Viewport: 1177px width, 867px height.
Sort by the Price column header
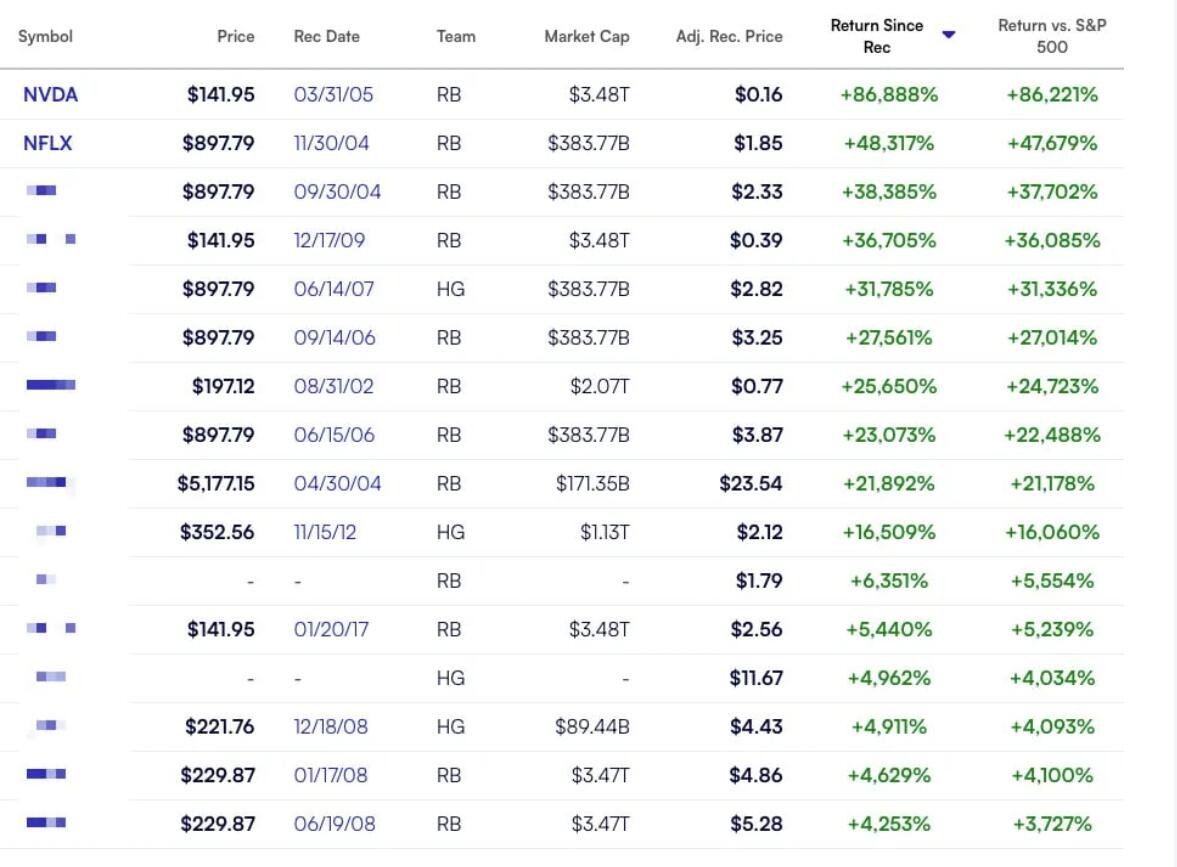[x=236, y=36]
